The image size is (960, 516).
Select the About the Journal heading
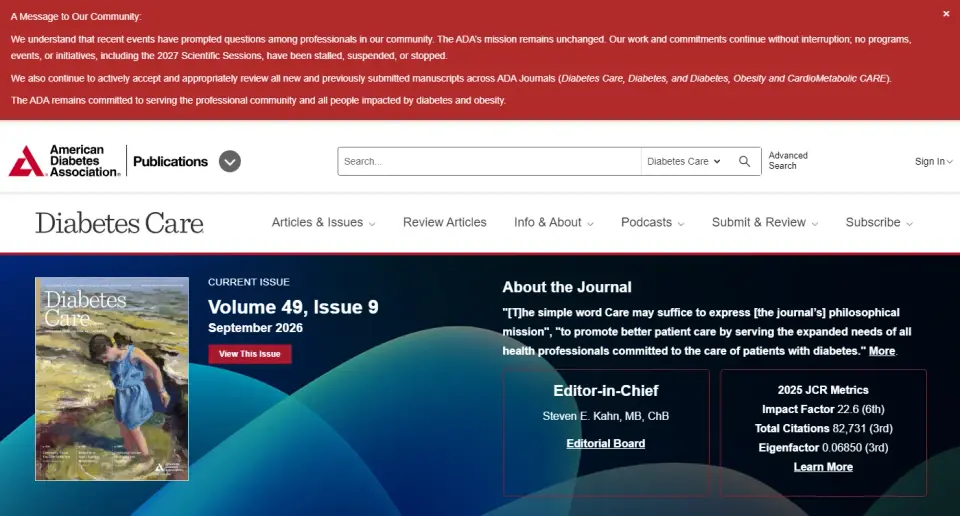click(x=567, y=287)
